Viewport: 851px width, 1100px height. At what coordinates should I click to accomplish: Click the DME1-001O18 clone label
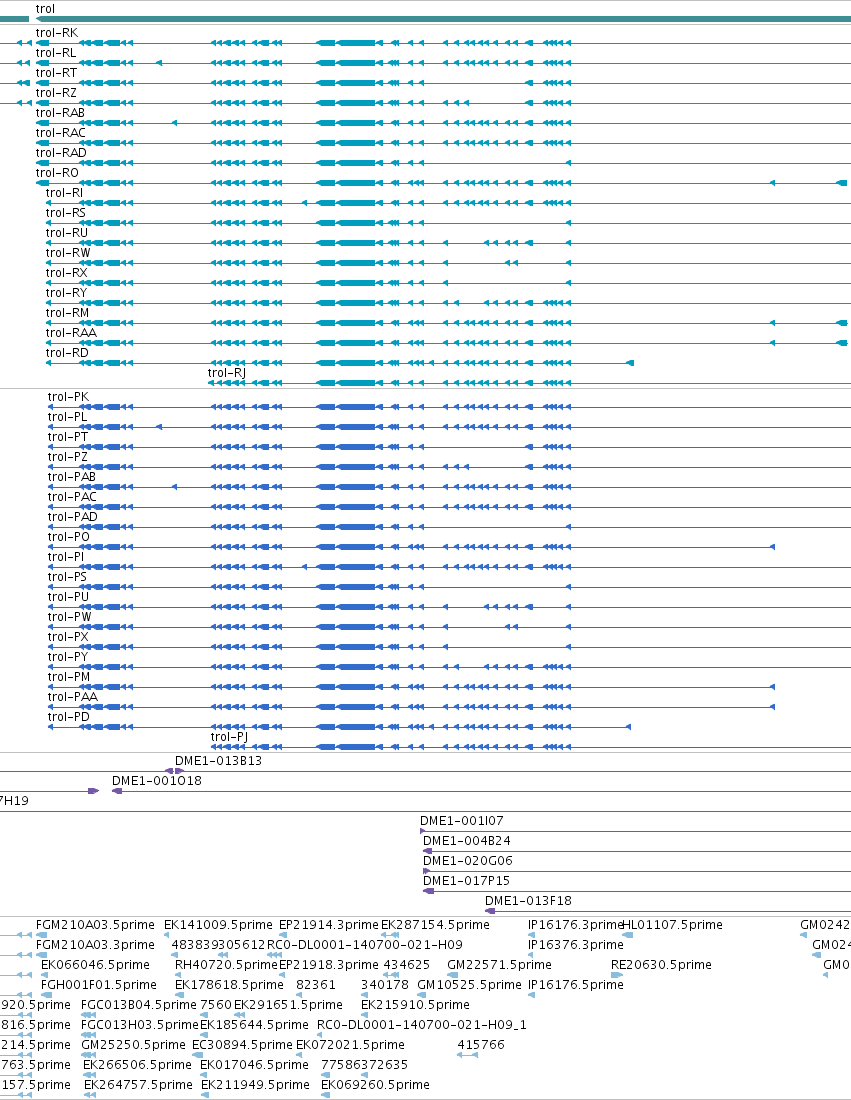(x=156, y=781)
